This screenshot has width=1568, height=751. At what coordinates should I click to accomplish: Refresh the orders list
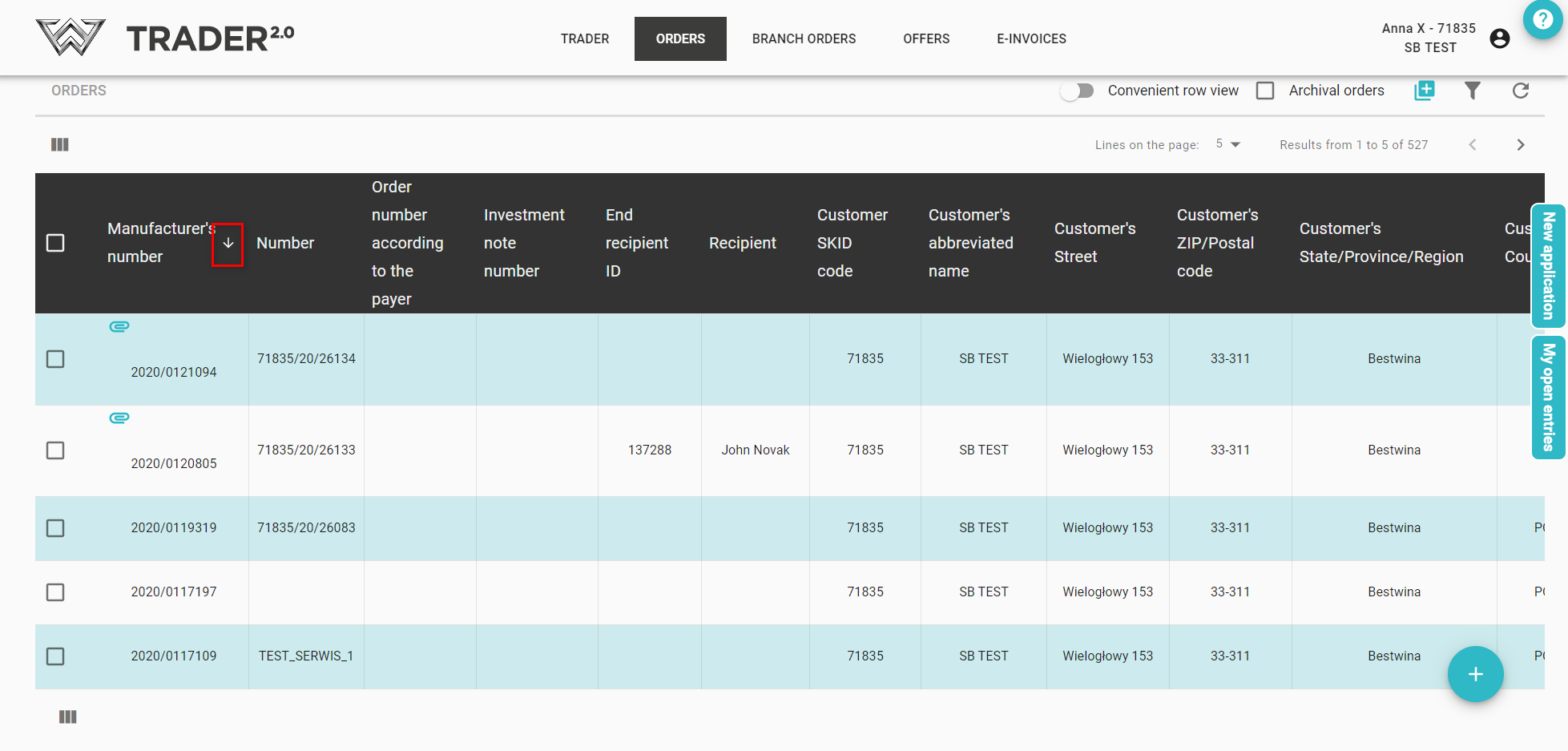tap(1520, 91)
